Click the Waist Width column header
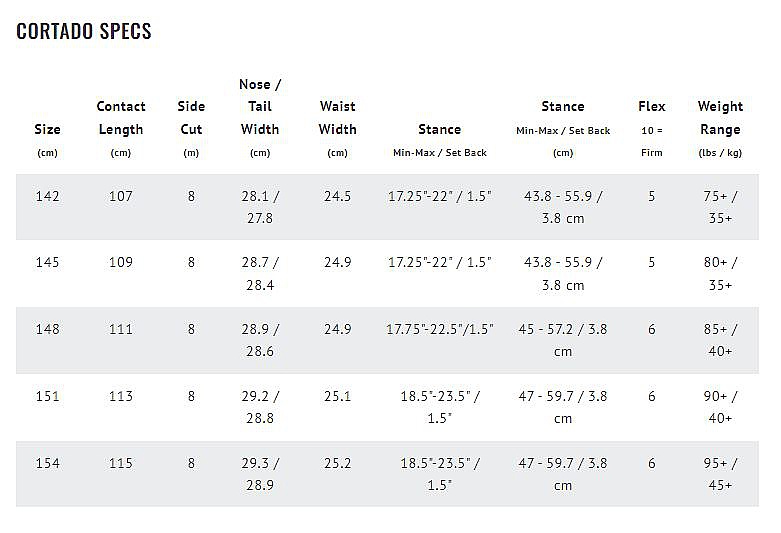Viewport: 781px width, 533px height. coord(337,118)
